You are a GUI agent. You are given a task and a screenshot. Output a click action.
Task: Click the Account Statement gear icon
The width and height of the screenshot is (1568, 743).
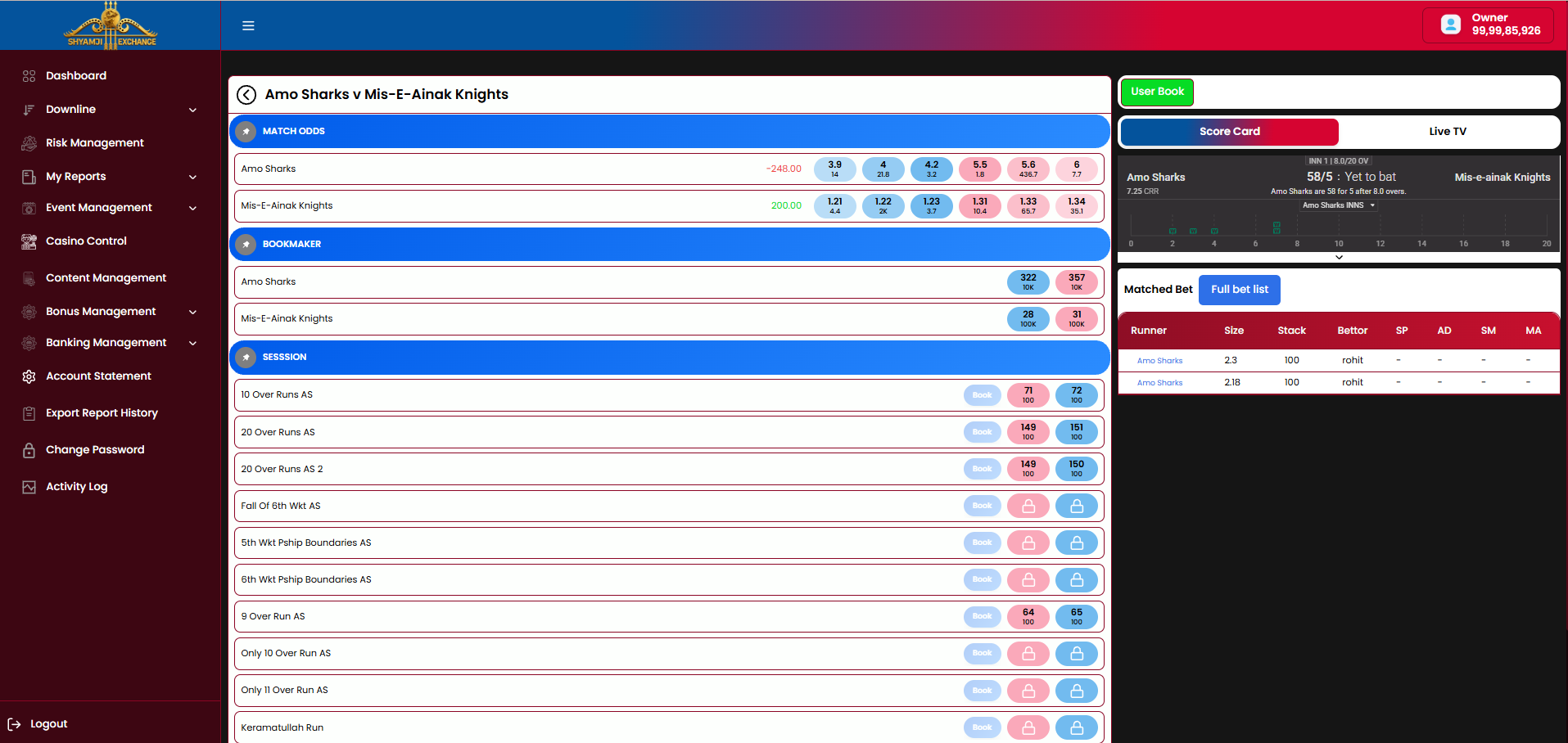pyautogui.click(x=29, y=376)
